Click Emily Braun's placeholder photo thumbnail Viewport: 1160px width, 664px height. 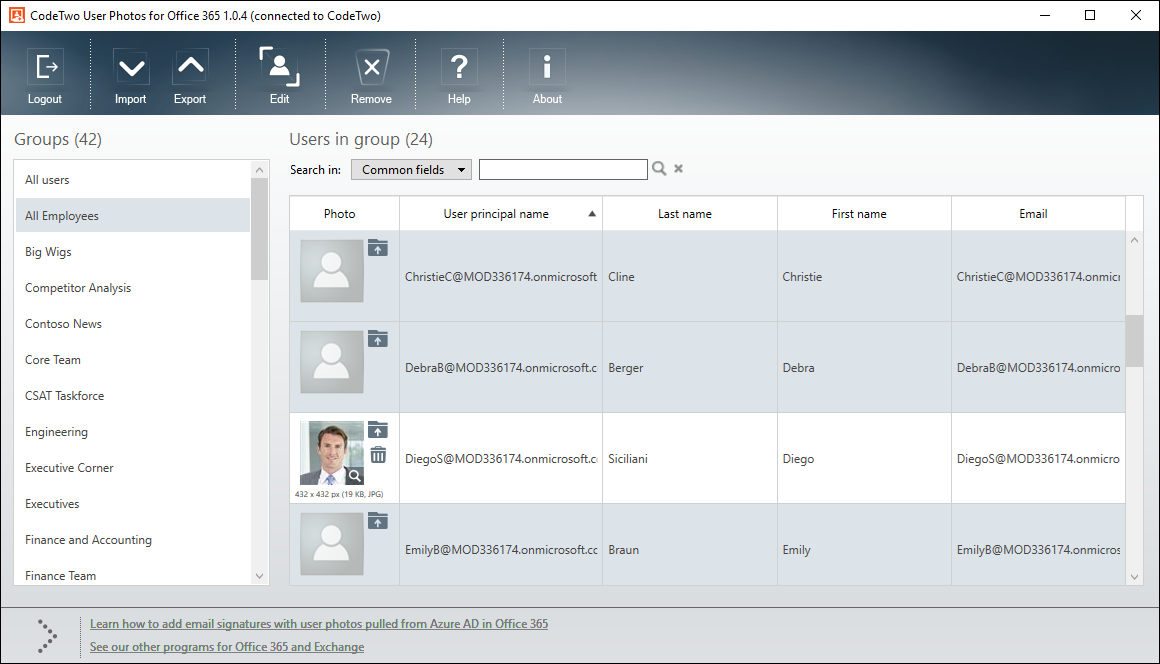[x=331, y=543]
